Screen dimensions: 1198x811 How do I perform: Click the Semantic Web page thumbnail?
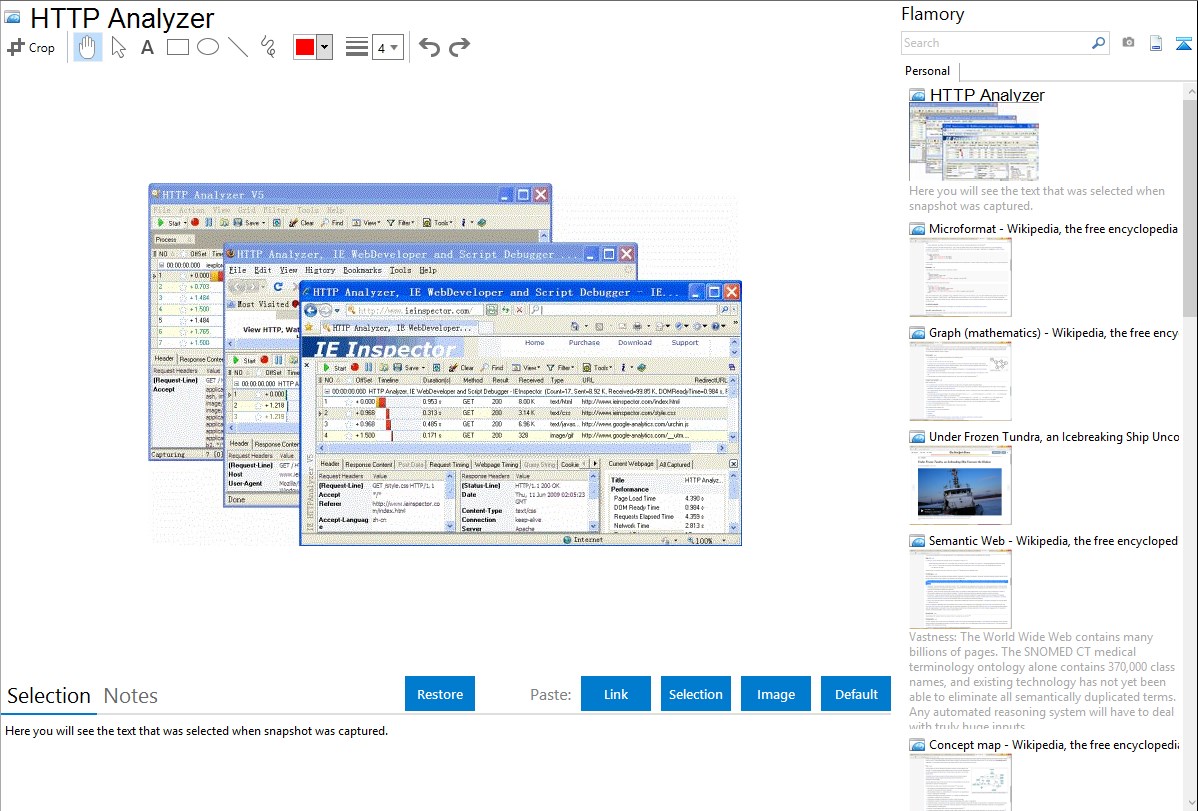coord(960,589)
